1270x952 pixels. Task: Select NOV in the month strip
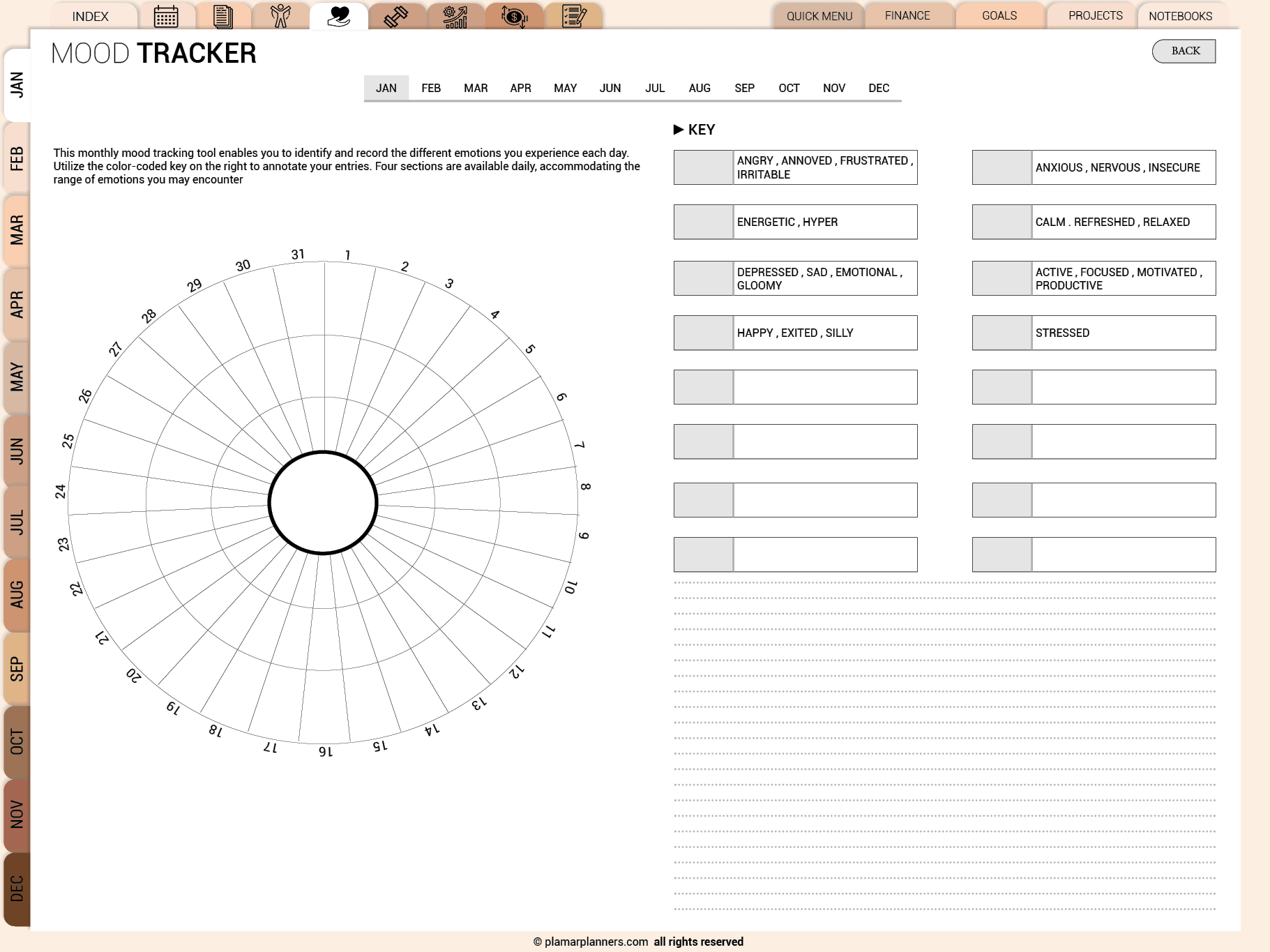coord(834,88)
